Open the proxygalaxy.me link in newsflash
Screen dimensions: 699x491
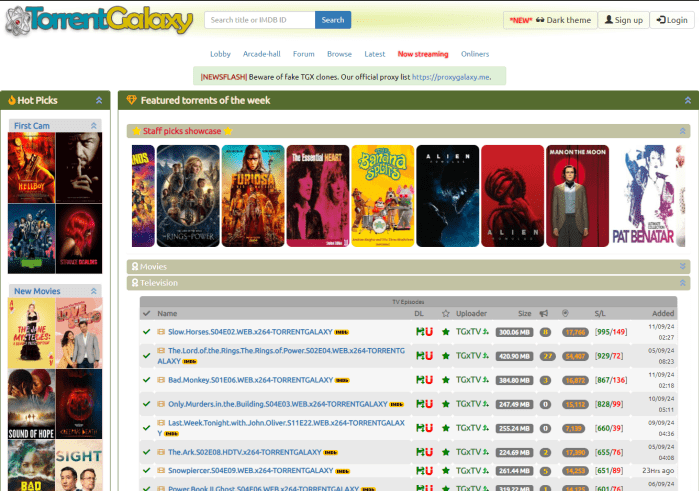[450, 76]
